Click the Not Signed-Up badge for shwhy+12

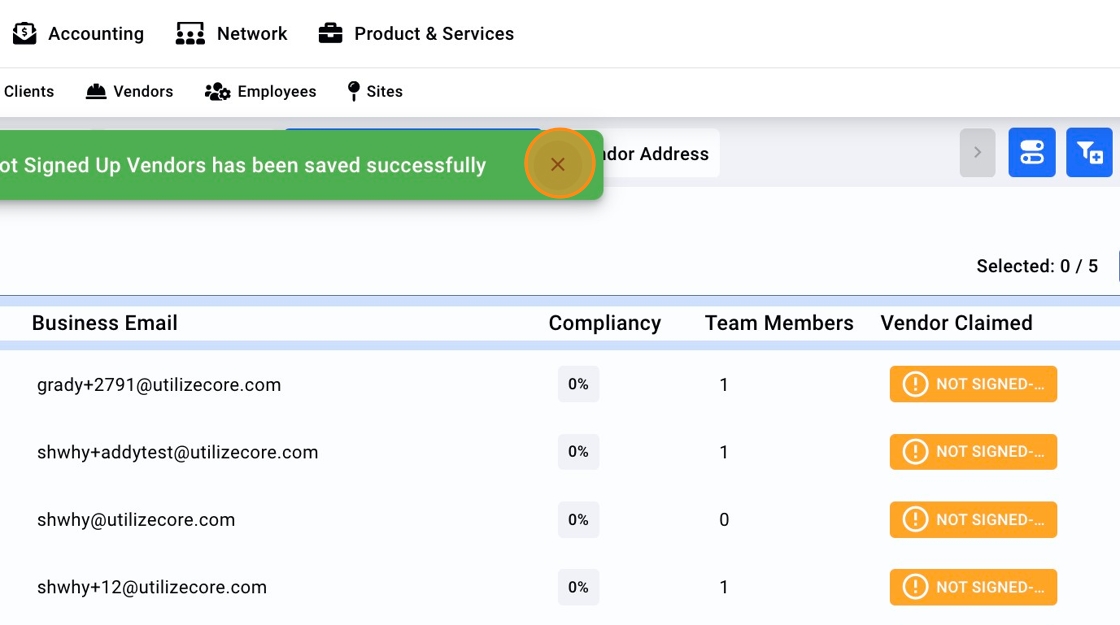(973, 587)
